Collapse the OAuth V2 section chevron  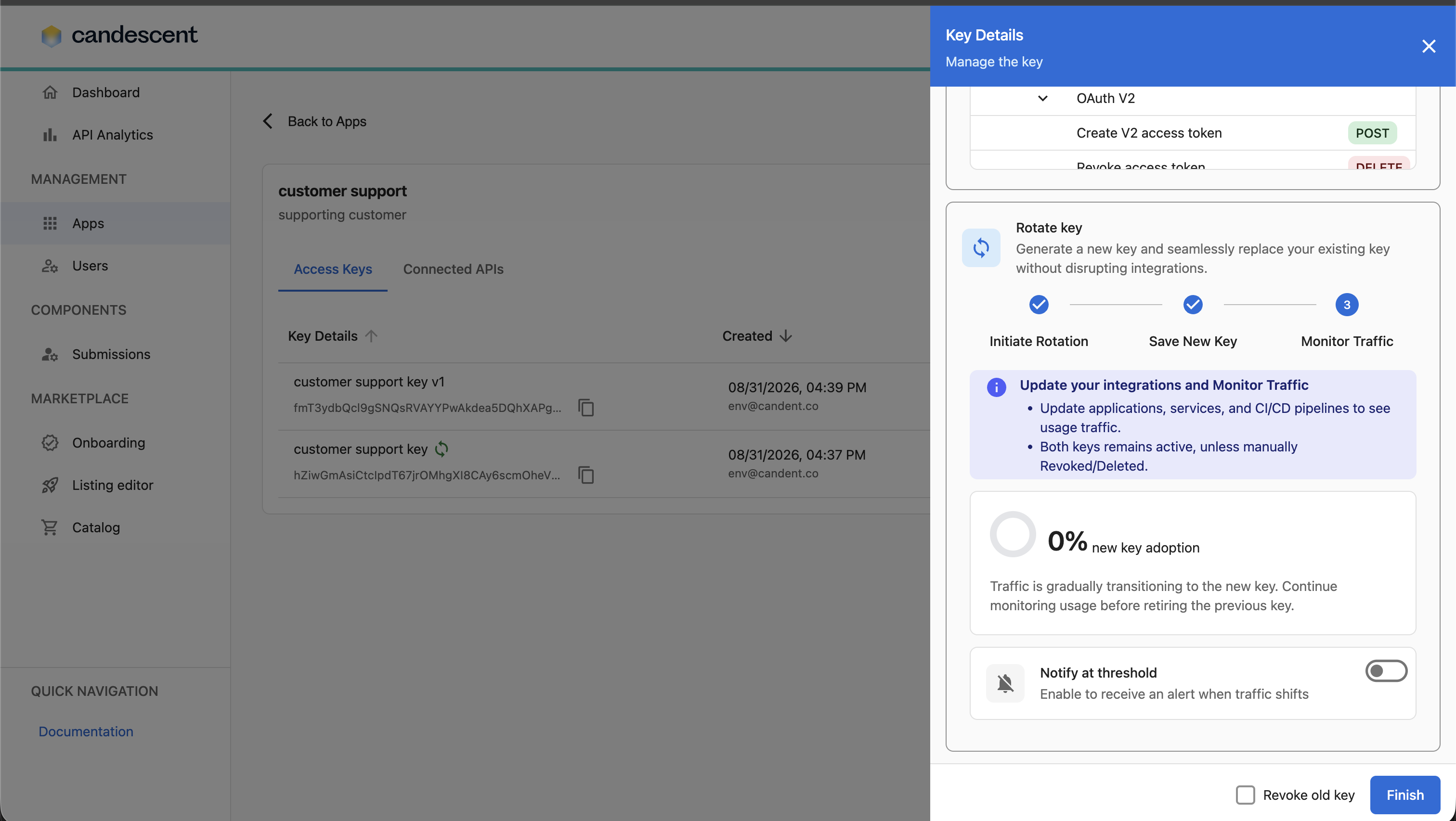pyautogui.click(x=1042, y=98)
